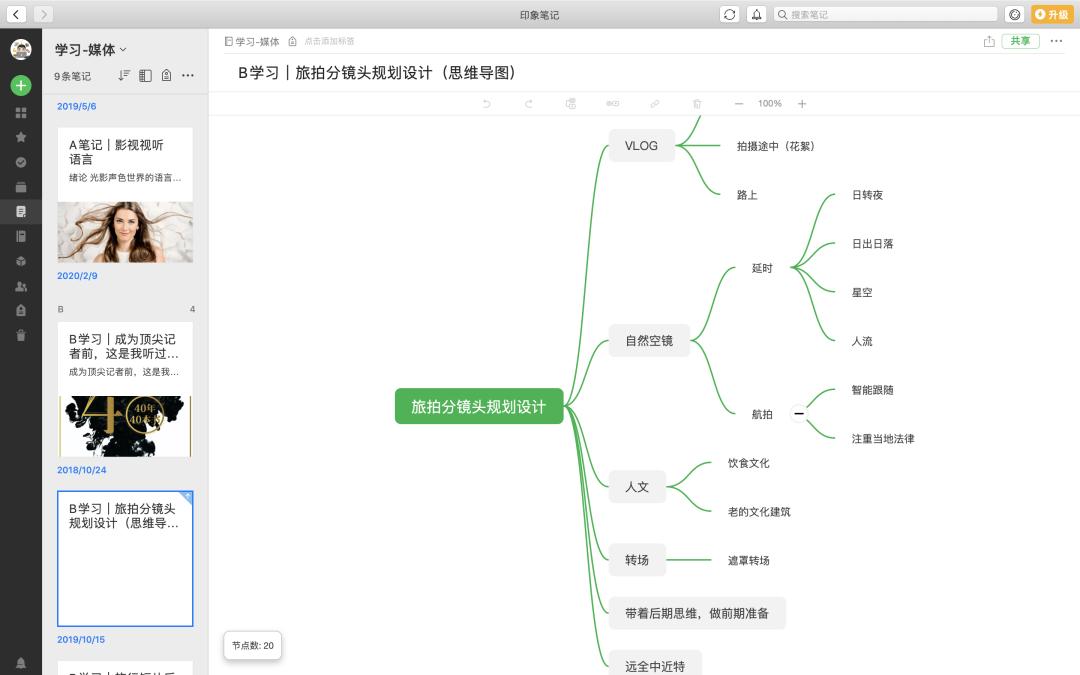The height and width of the screenshot is (675, 1080).
Task: Open the cube icon in sidebar
Action: (21, 261)
